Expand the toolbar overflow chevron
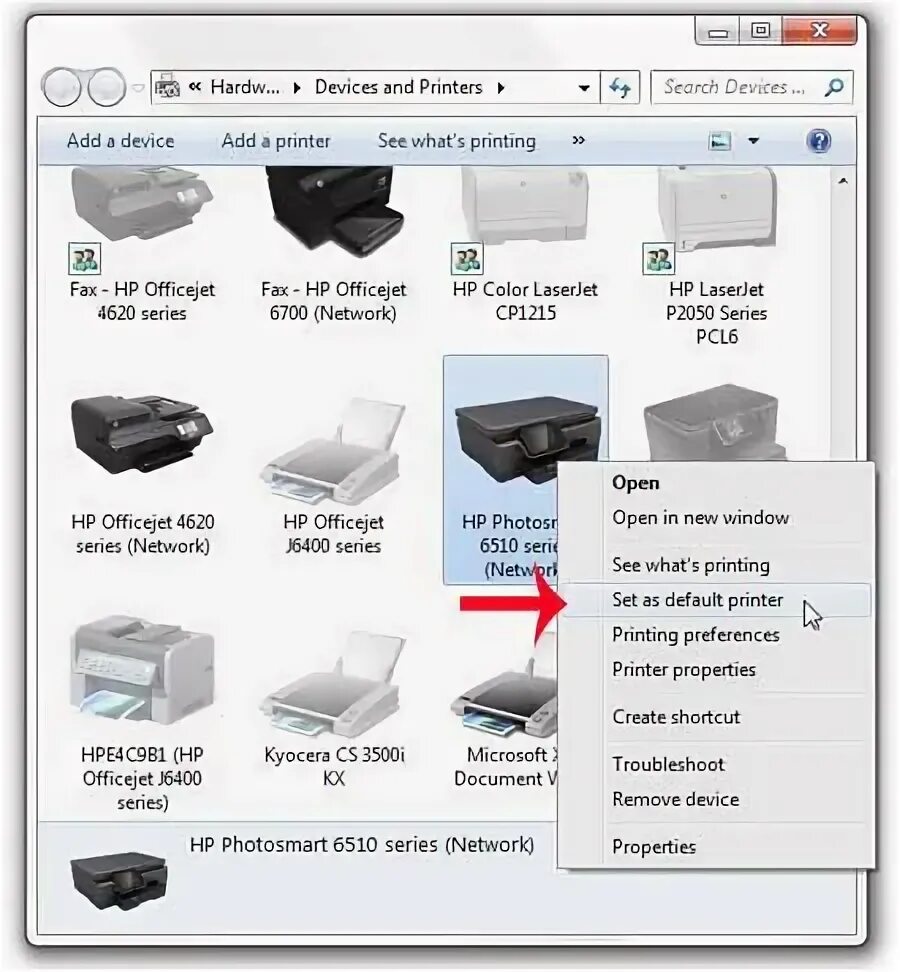This screenshot has height=972, width=900. (578, 141)
